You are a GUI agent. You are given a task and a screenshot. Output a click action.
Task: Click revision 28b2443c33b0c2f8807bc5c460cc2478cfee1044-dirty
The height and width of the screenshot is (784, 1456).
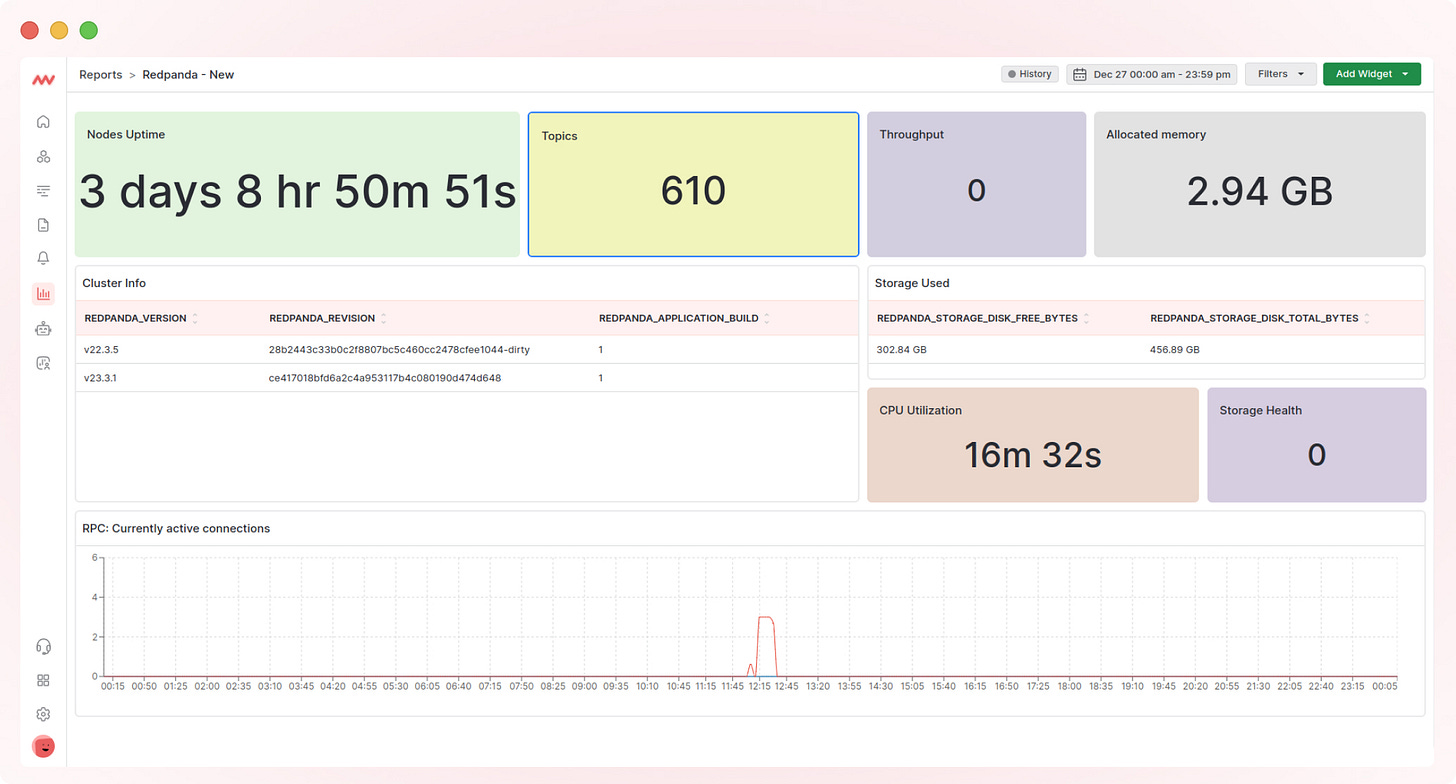click(399, 350)
